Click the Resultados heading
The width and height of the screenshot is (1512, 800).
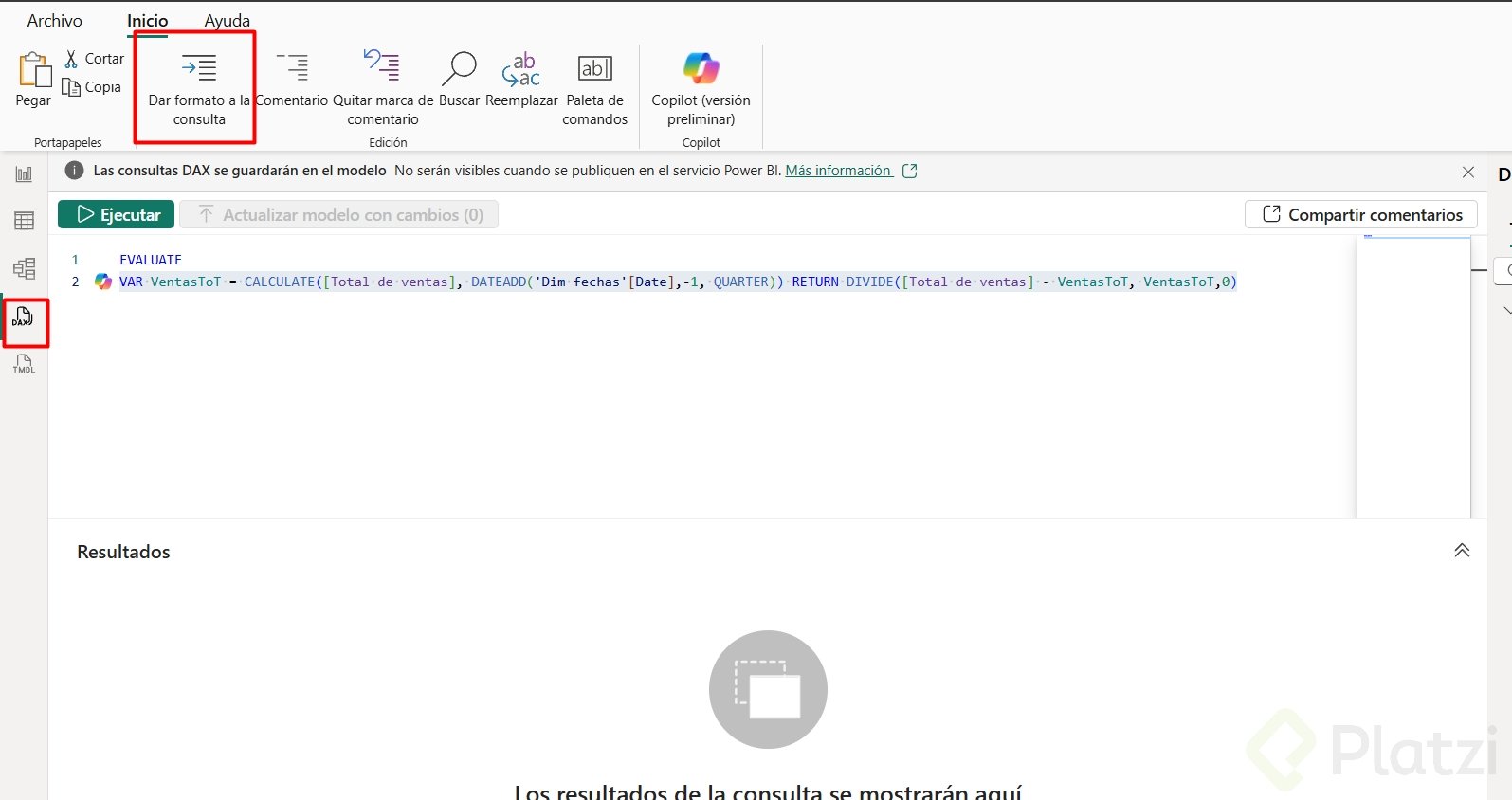123,552
